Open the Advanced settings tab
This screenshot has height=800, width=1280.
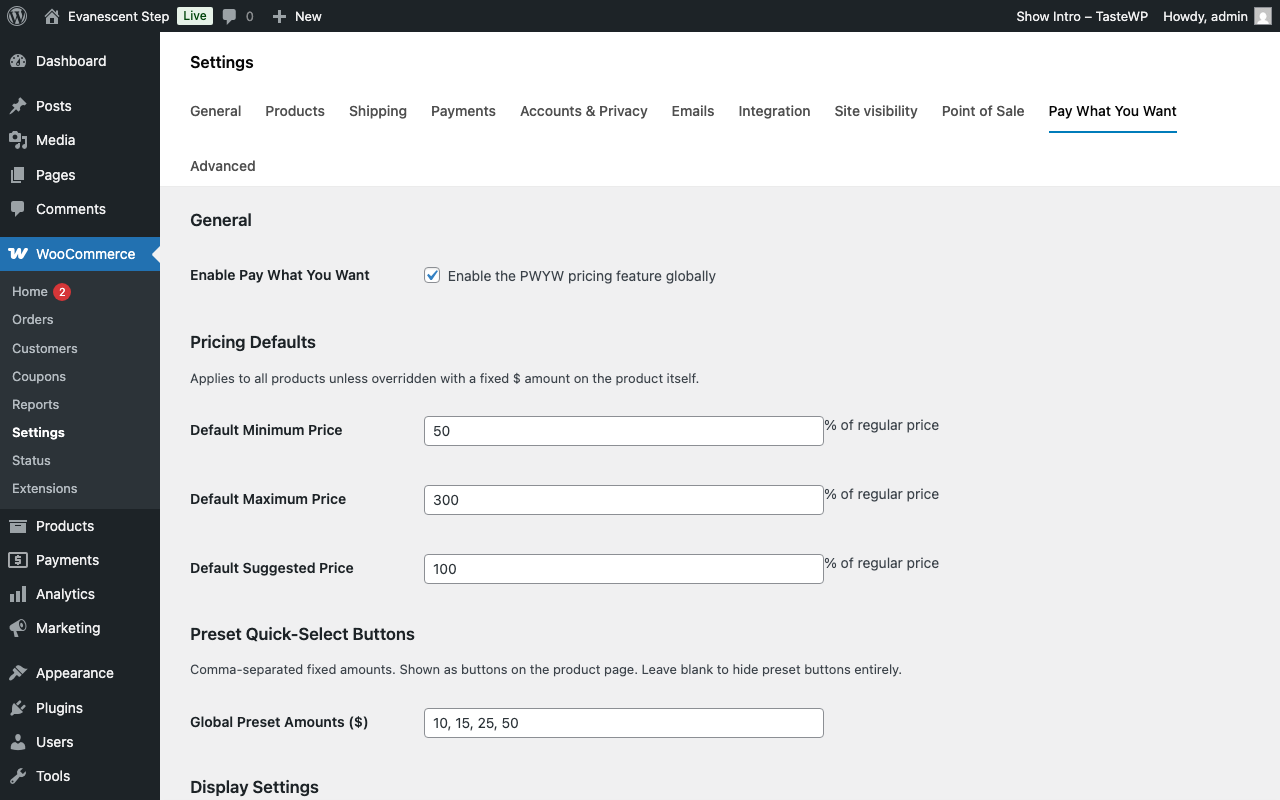(x=223, y=166)
